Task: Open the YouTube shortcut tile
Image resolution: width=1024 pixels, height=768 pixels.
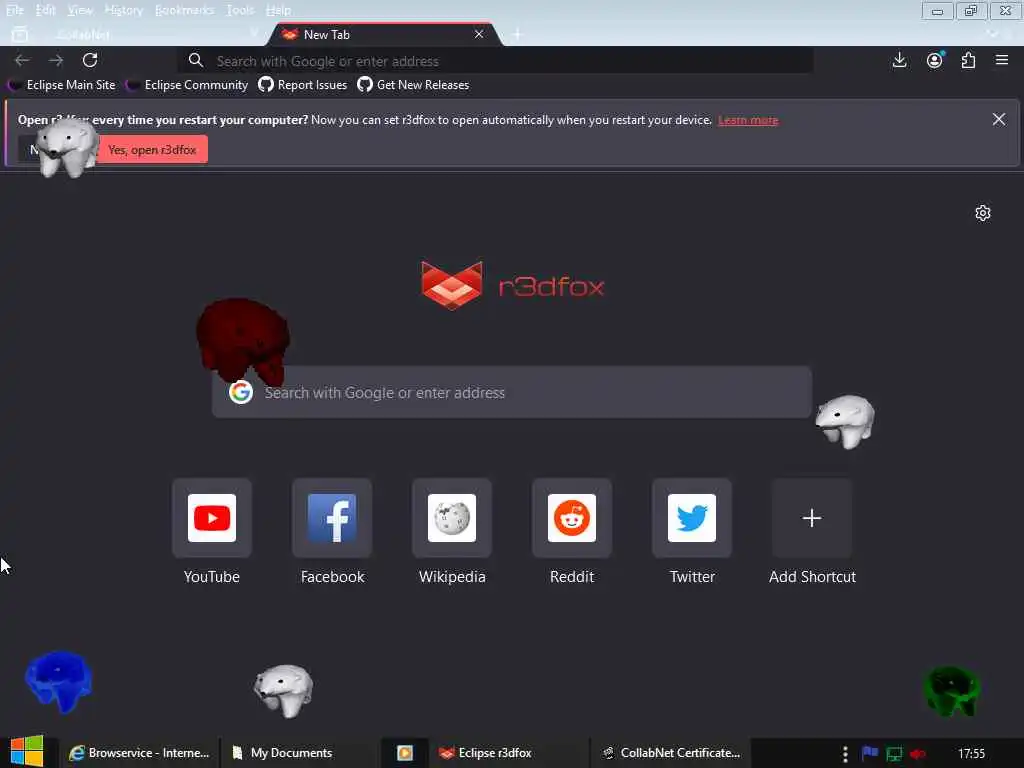Action: coord(212,518)
